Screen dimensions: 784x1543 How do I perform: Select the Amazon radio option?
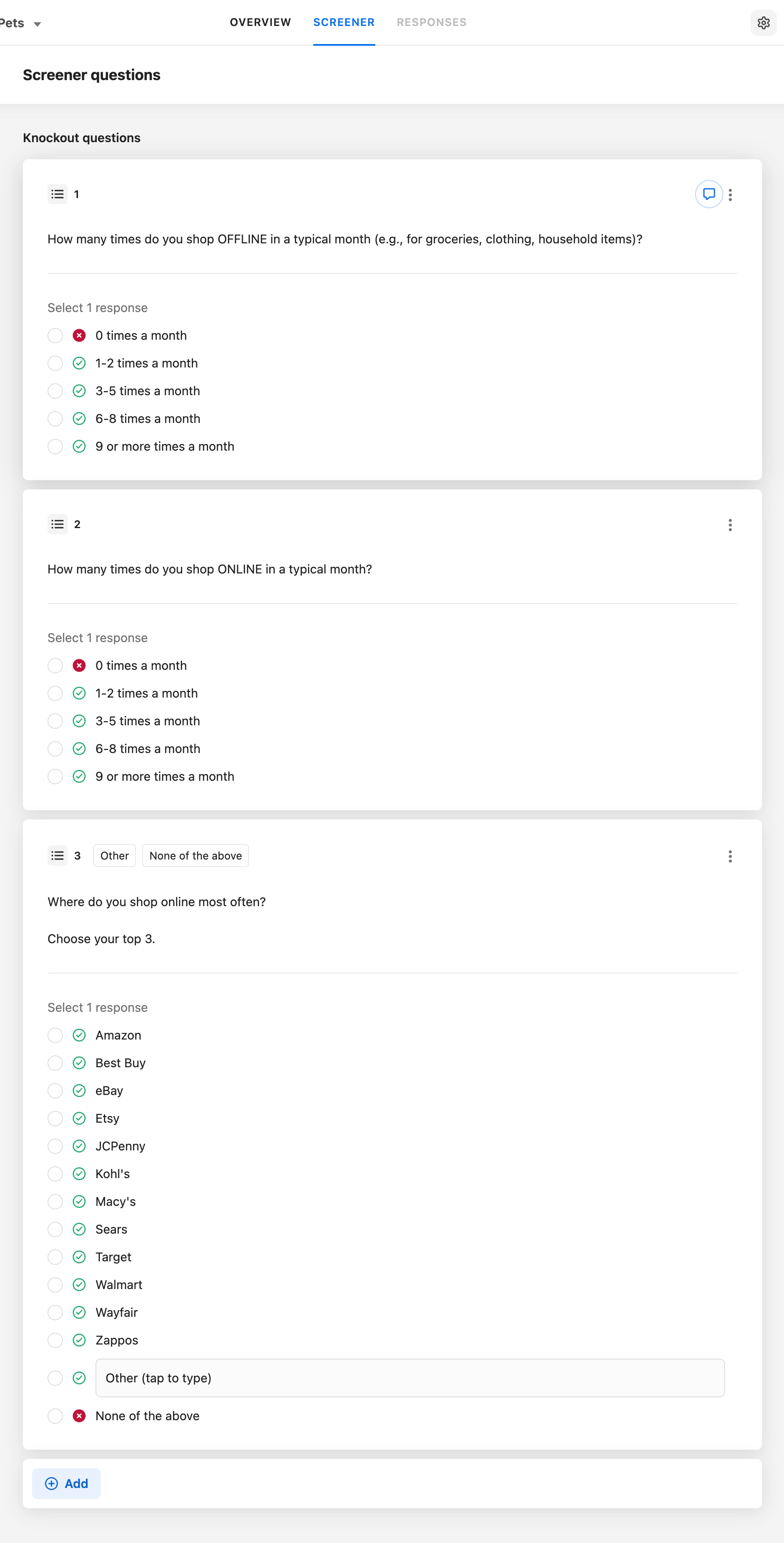pyautogui.click(x=55, y=1035)
